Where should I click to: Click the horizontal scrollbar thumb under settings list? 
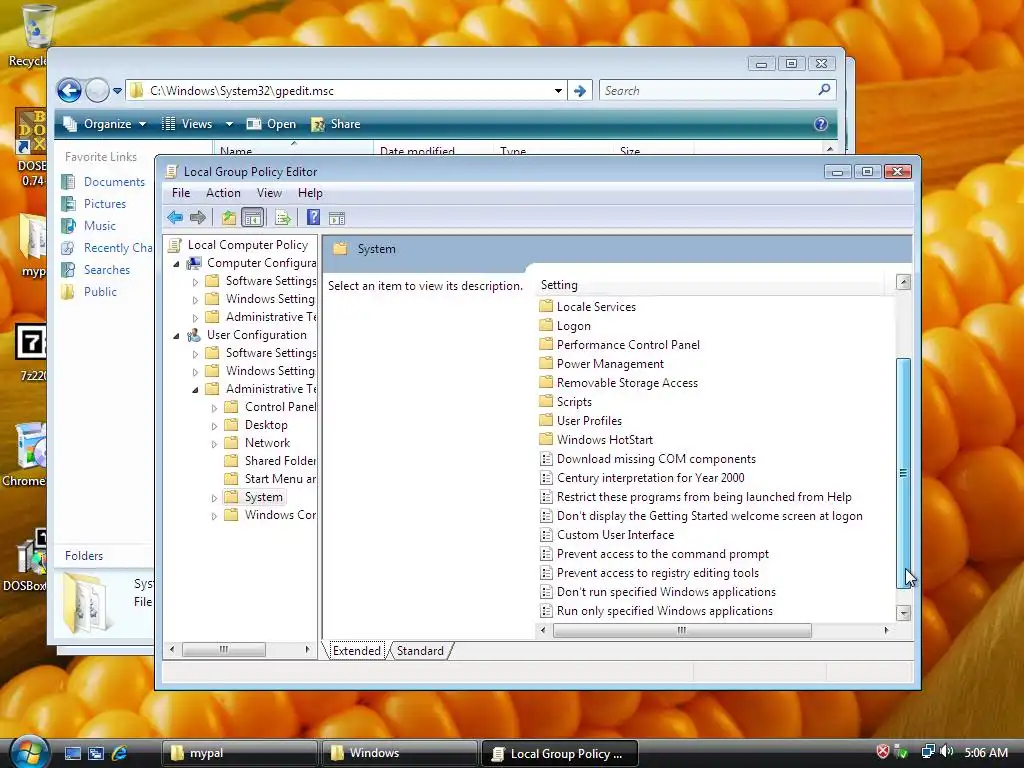682,630
